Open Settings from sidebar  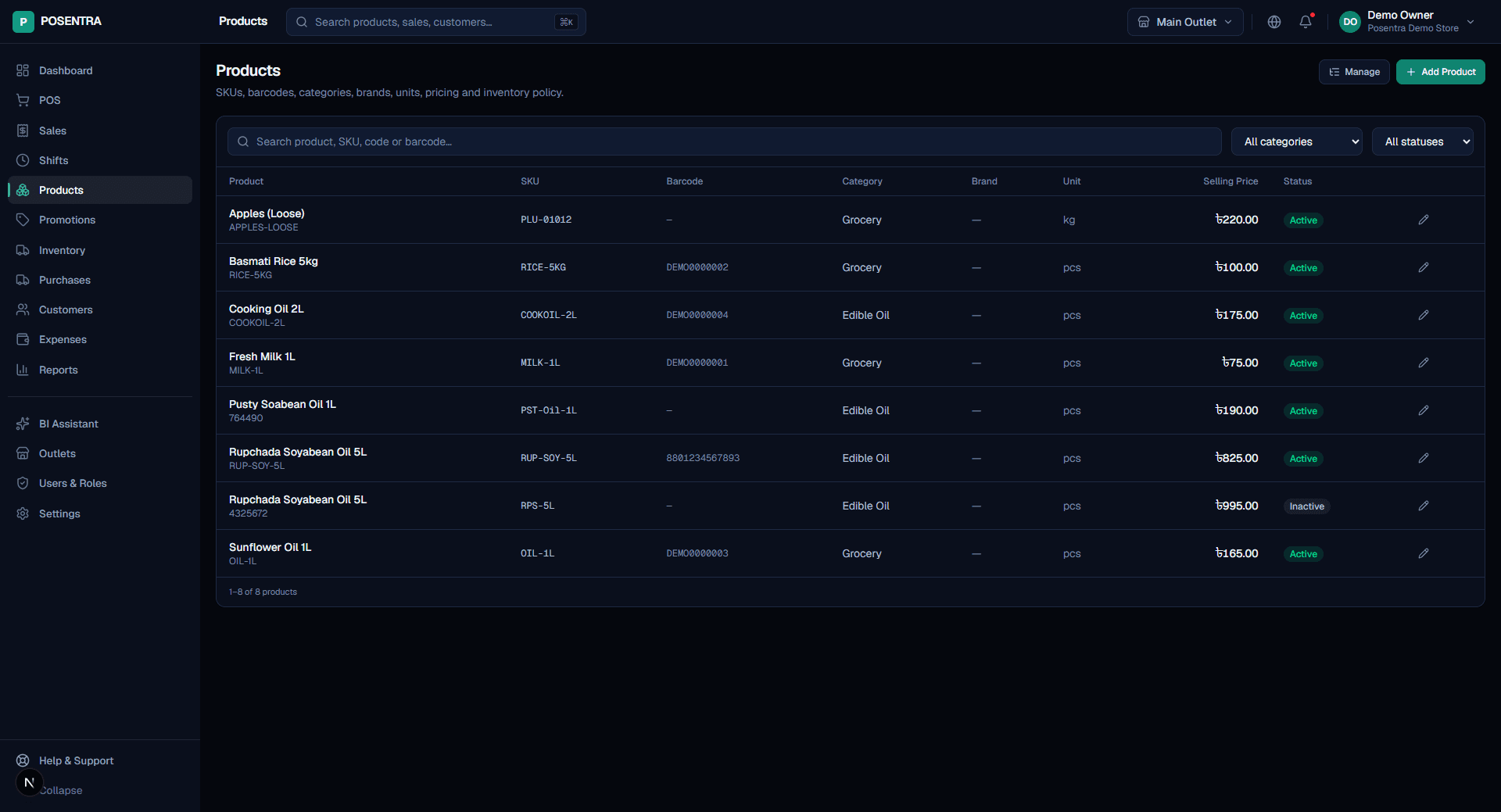[x=100, y=513]
